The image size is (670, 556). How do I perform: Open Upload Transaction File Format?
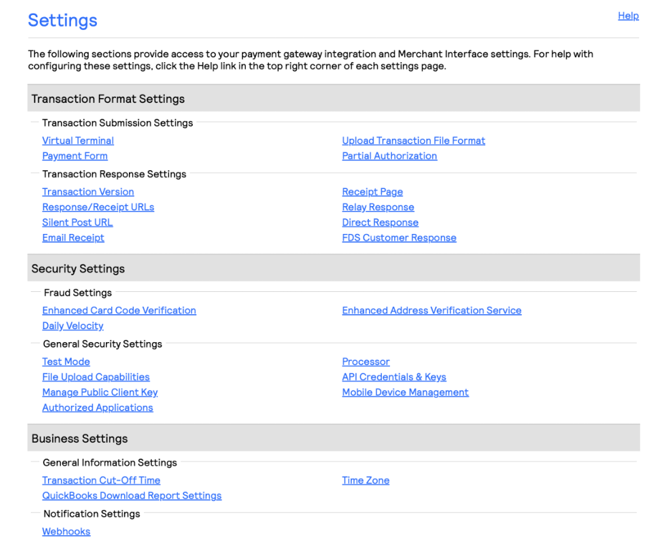413,141
